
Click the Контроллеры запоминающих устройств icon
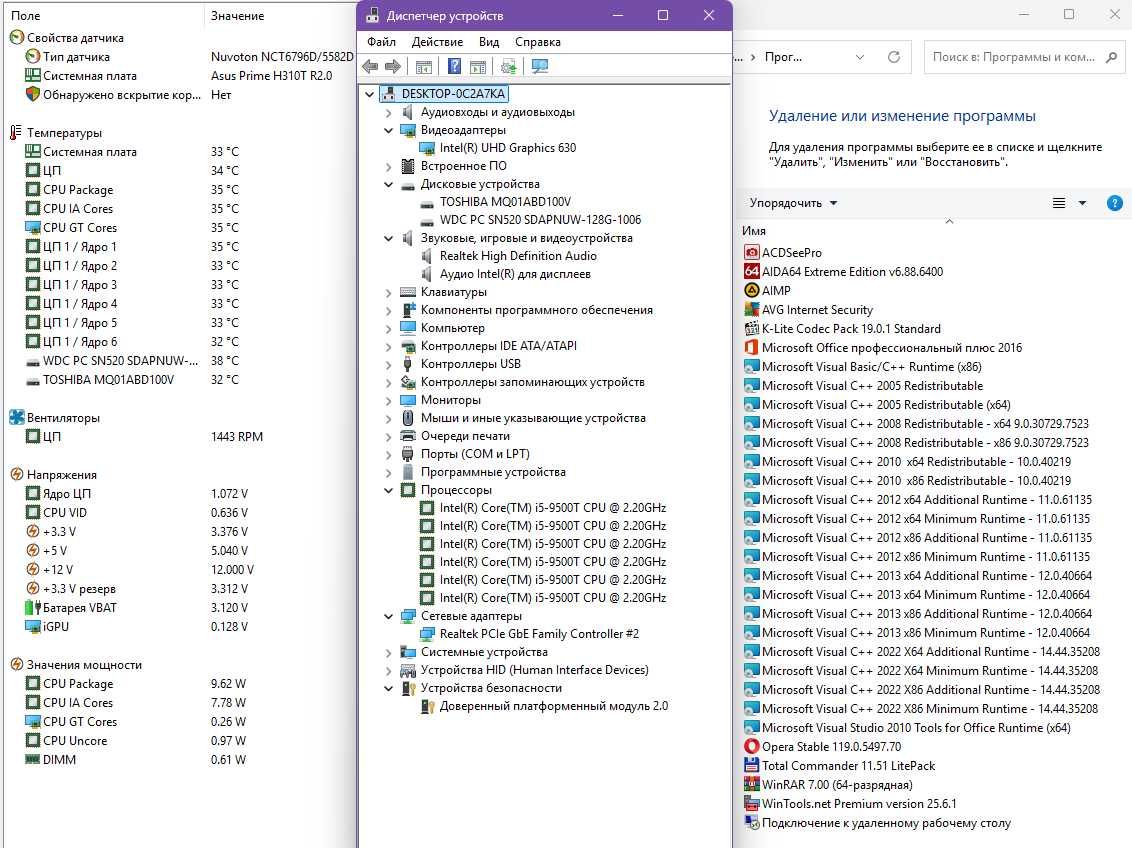(x=408, y=383)
